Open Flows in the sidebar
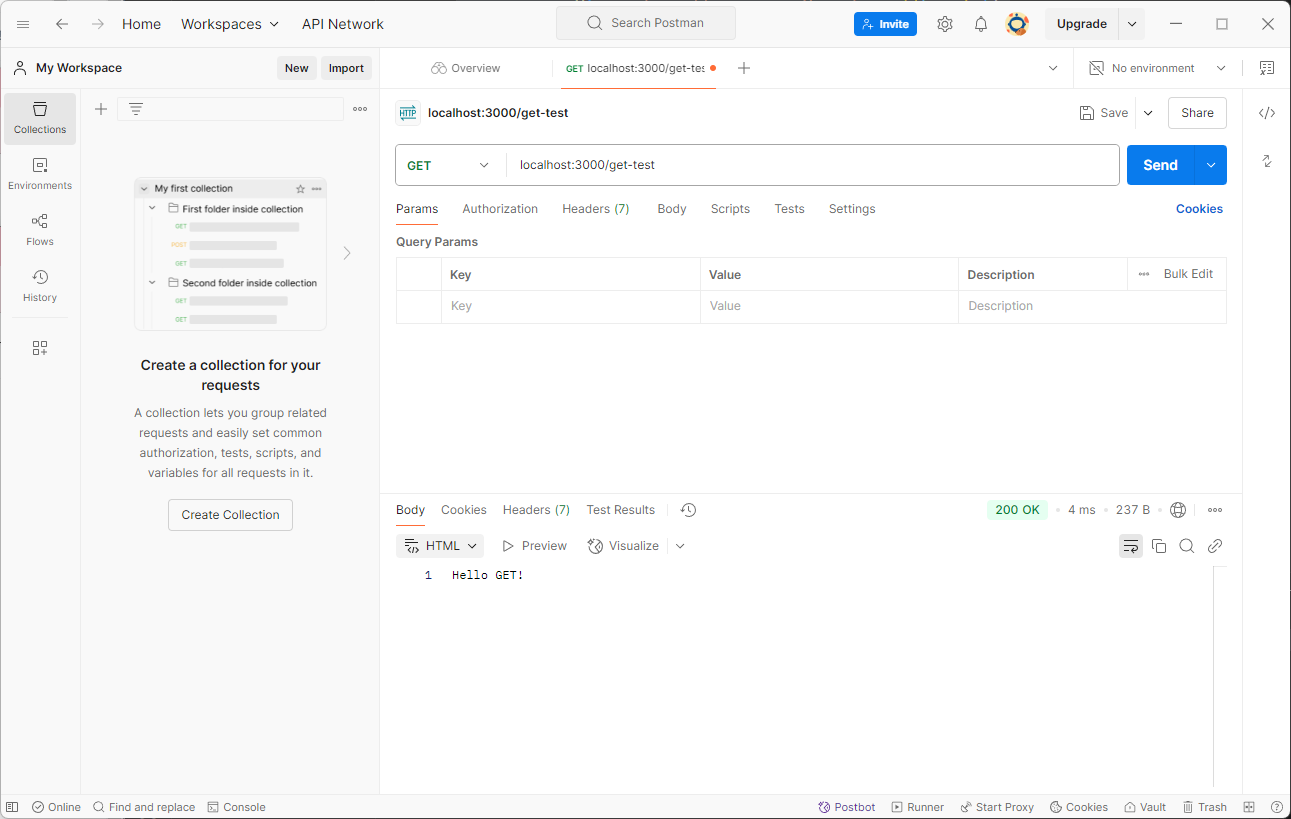Viewport: 1291px width, 819px height. [40, 230]
